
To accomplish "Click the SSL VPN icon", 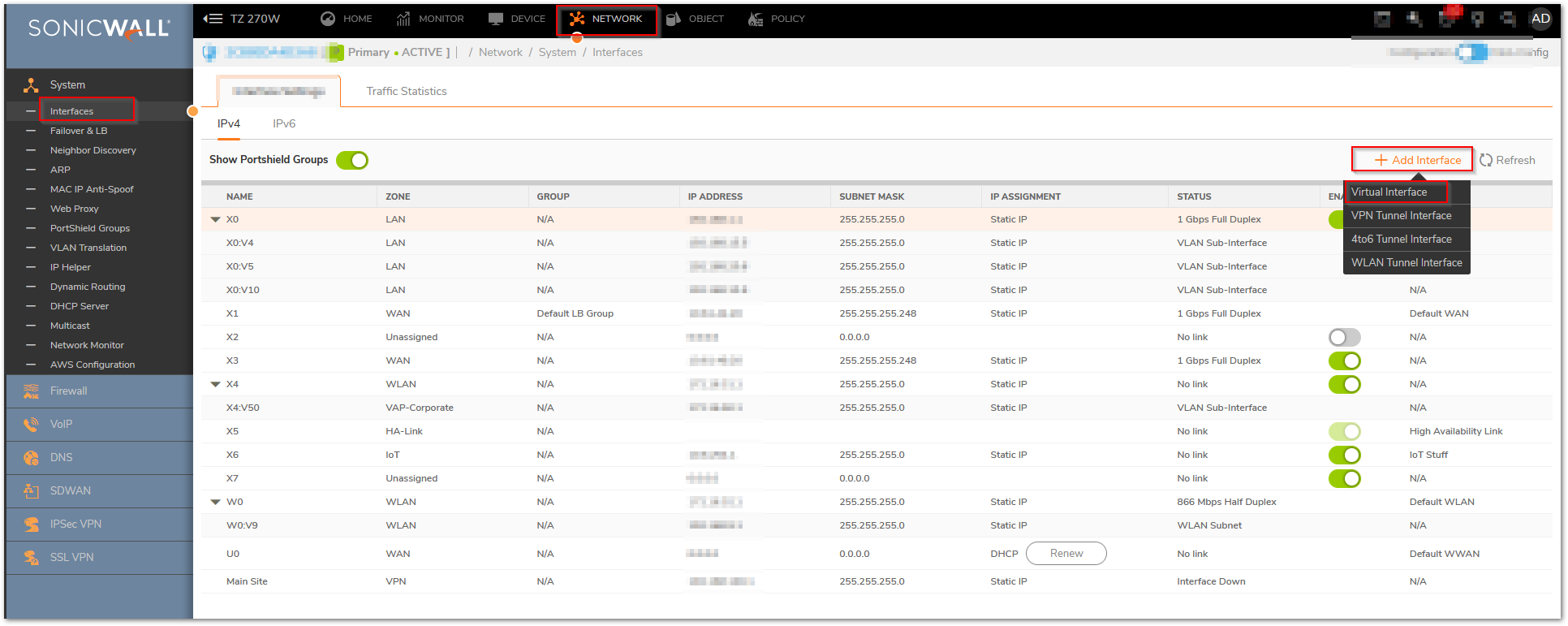I will point(31,558).
